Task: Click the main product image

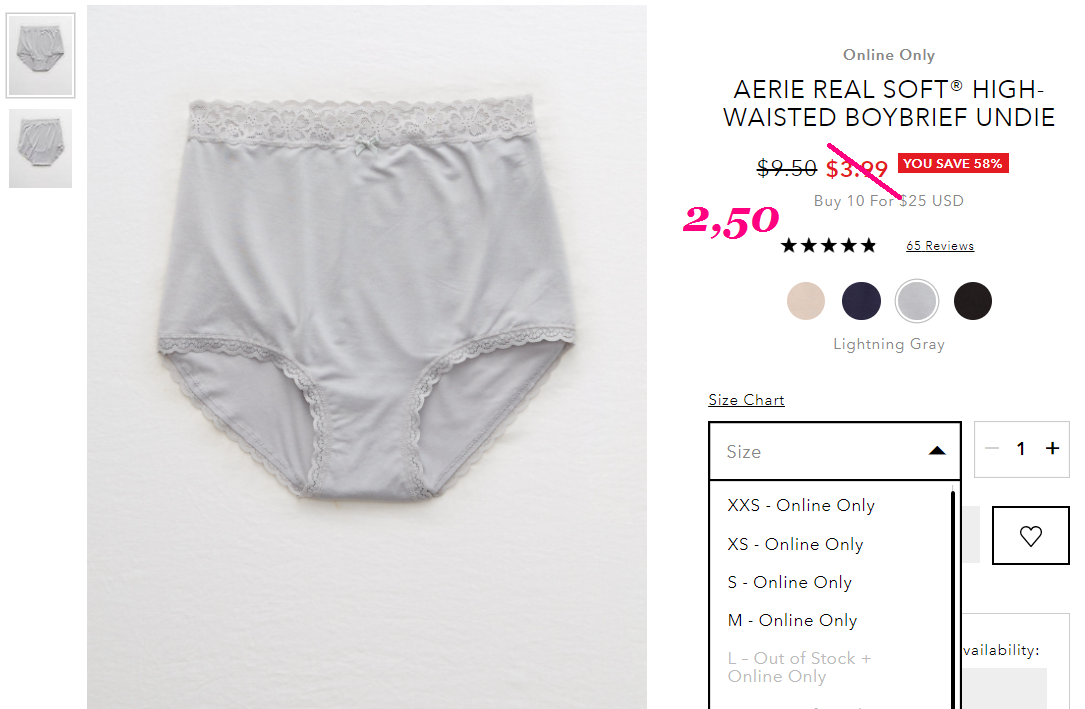Action: [367, 357]
